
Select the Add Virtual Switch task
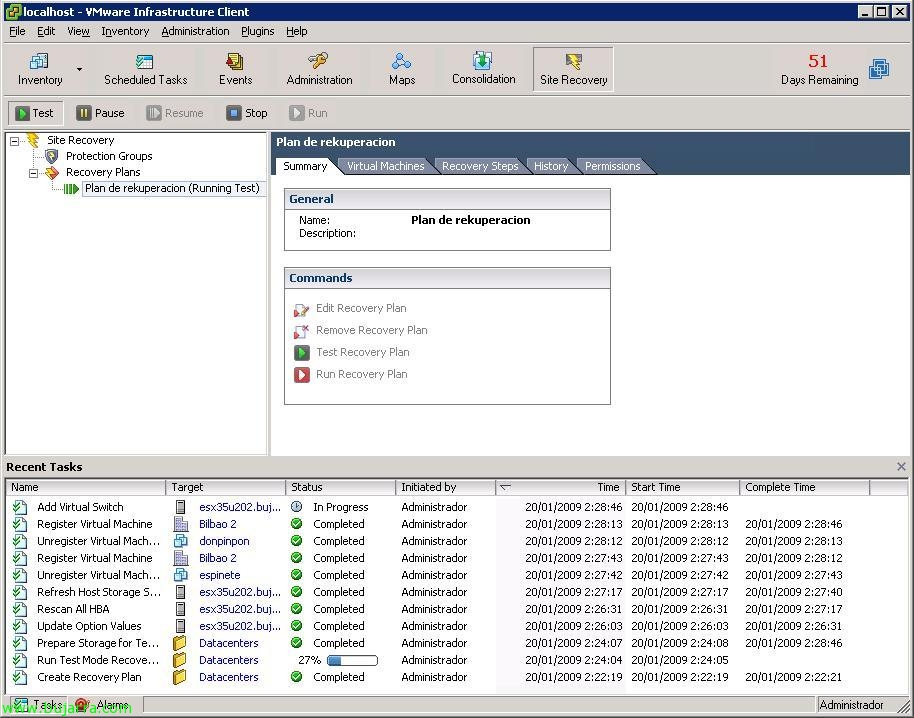(x=80, y=507)
